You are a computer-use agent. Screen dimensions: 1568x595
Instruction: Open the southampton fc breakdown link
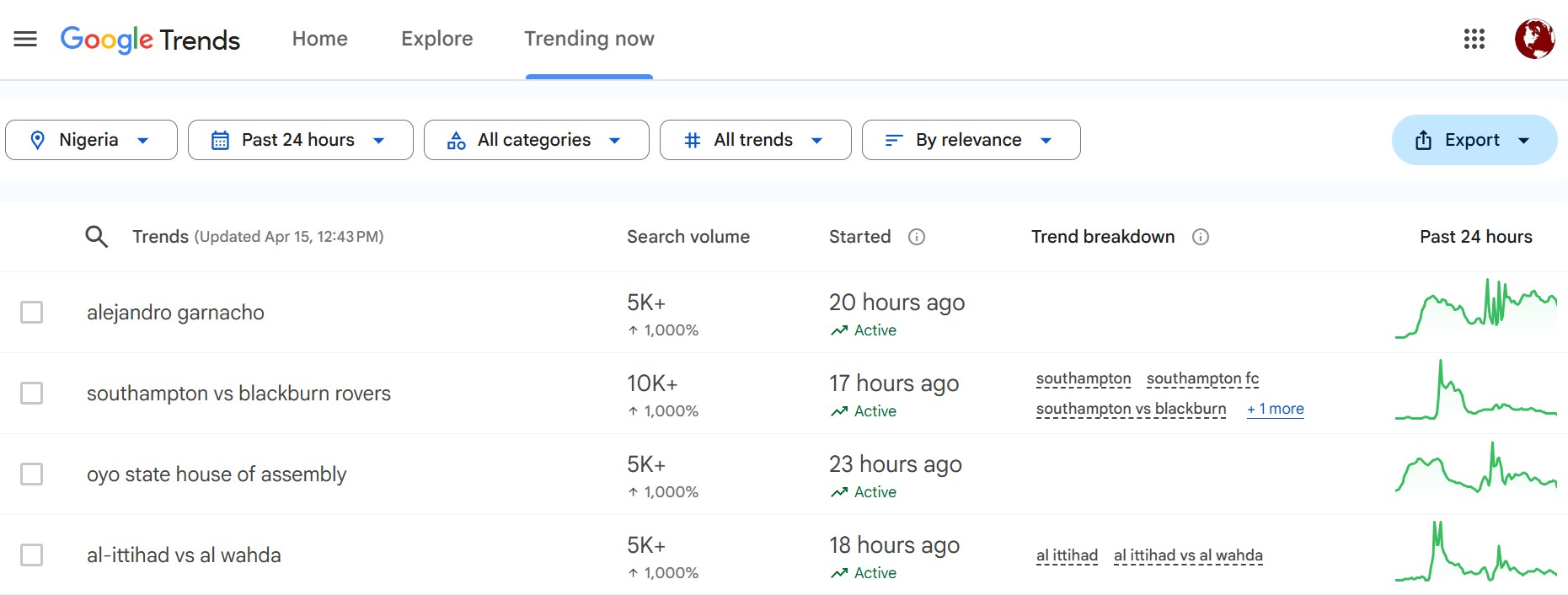(1202, 379)
